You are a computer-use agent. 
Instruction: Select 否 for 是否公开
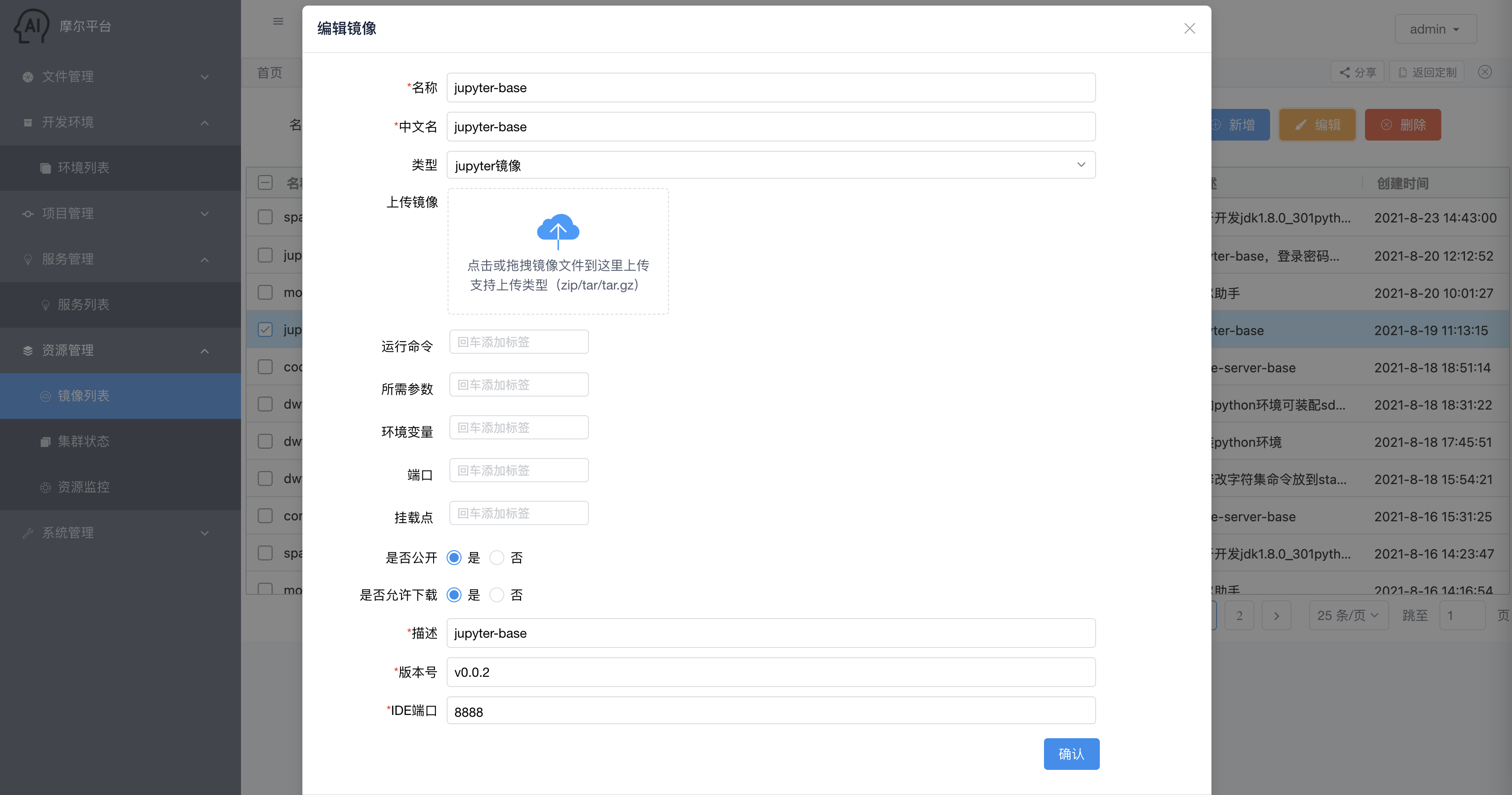click(496, 558)
